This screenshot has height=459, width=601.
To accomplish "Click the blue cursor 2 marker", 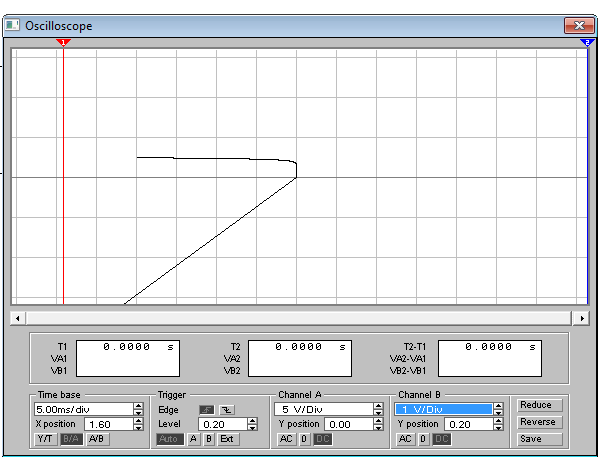I will [x=587, y=43].
